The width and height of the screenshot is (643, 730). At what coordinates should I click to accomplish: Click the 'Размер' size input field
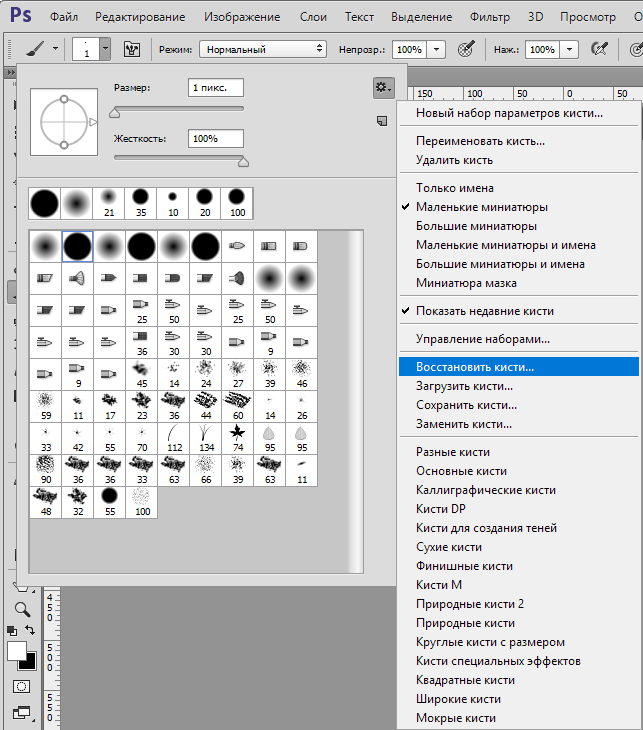pos(216,88)
